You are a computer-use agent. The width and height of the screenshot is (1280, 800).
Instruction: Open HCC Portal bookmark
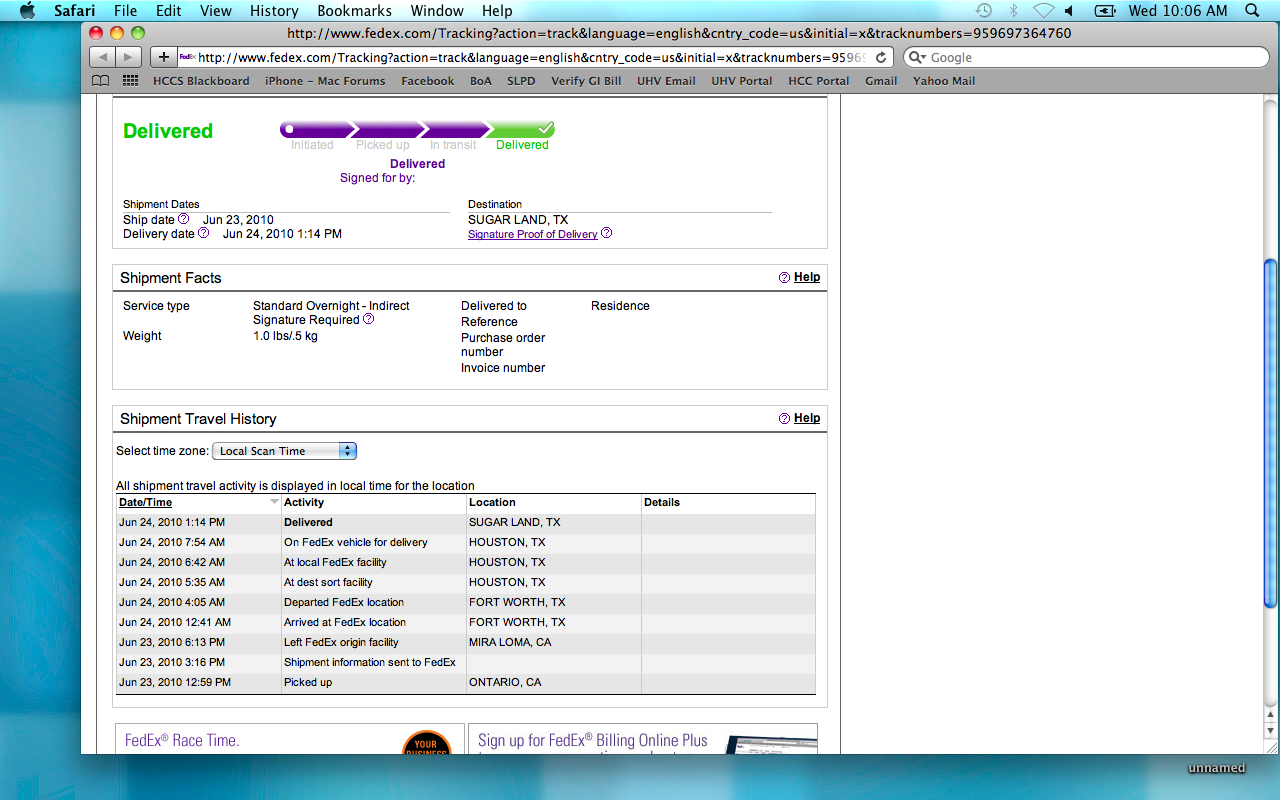click(819, 81)
